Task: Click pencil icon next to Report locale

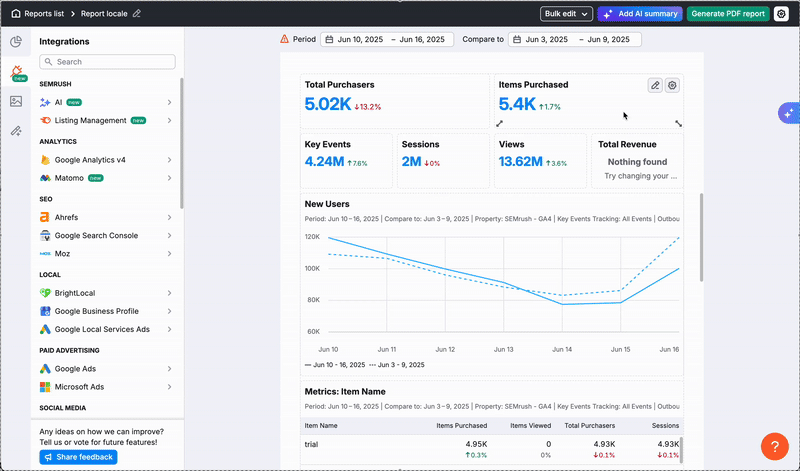Action: pyautogui.click(x=137, y=14)
